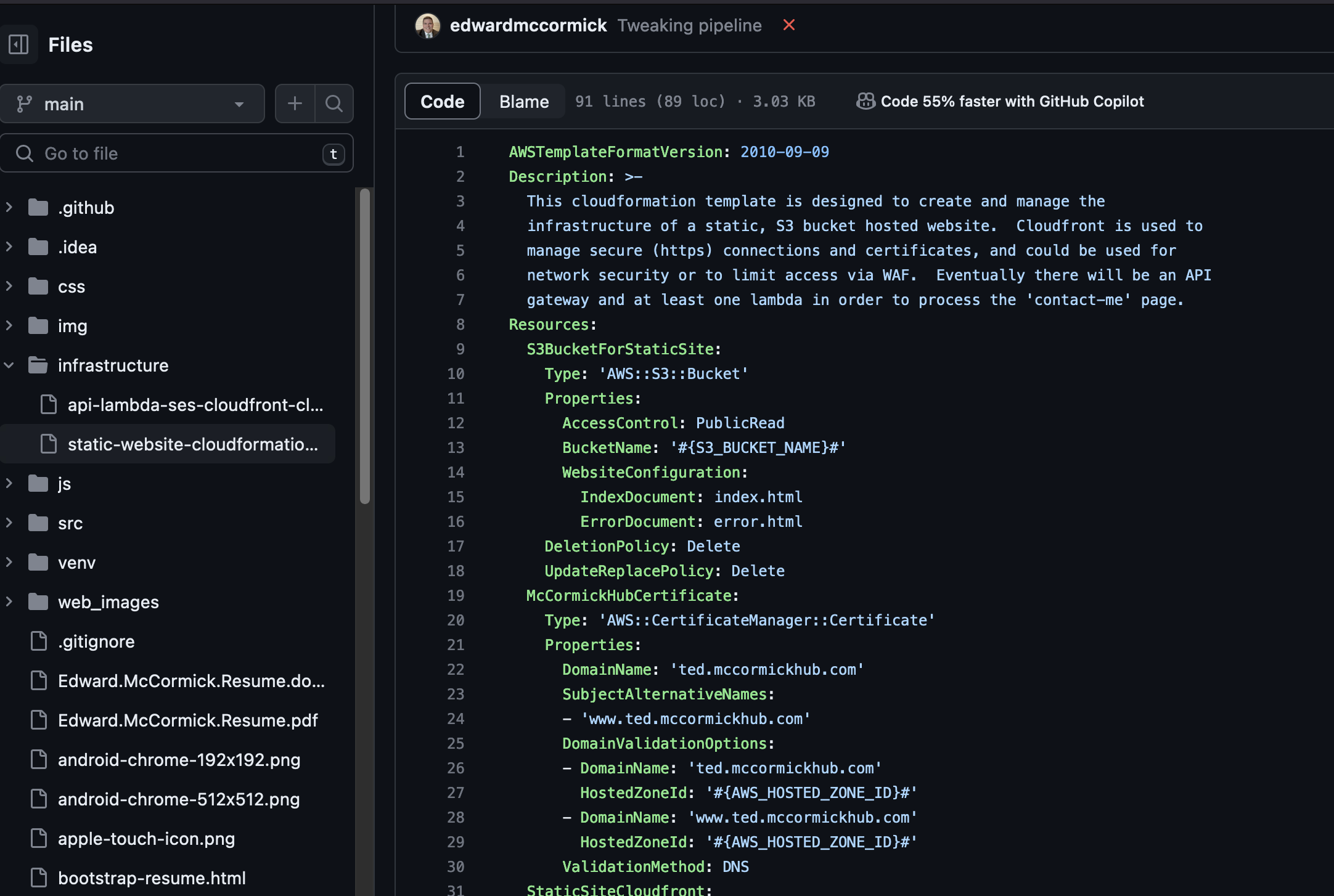
Task: Click the search magnifier icon button
Action: pyautogui.click(x=333, y=104)
